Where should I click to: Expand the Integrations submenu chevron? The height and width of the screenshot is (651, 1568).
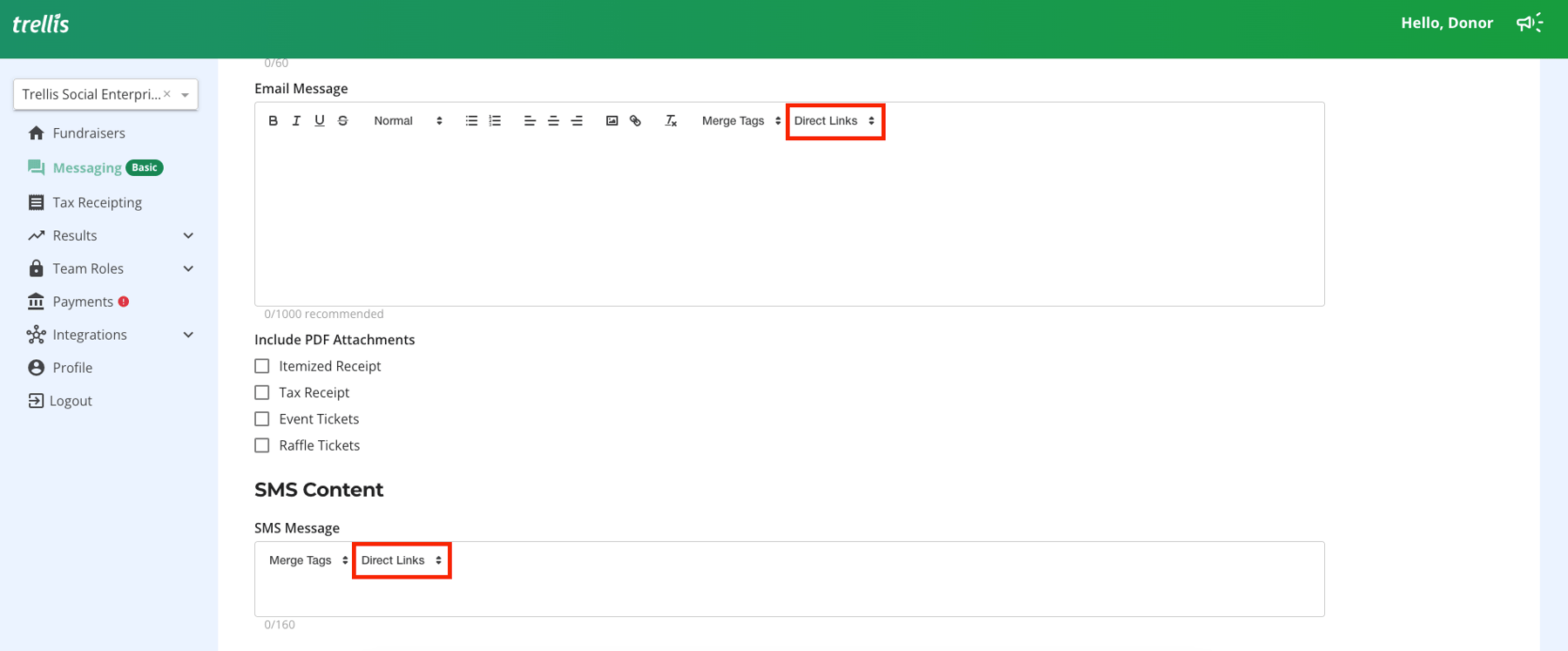click(x=188, y=335)
